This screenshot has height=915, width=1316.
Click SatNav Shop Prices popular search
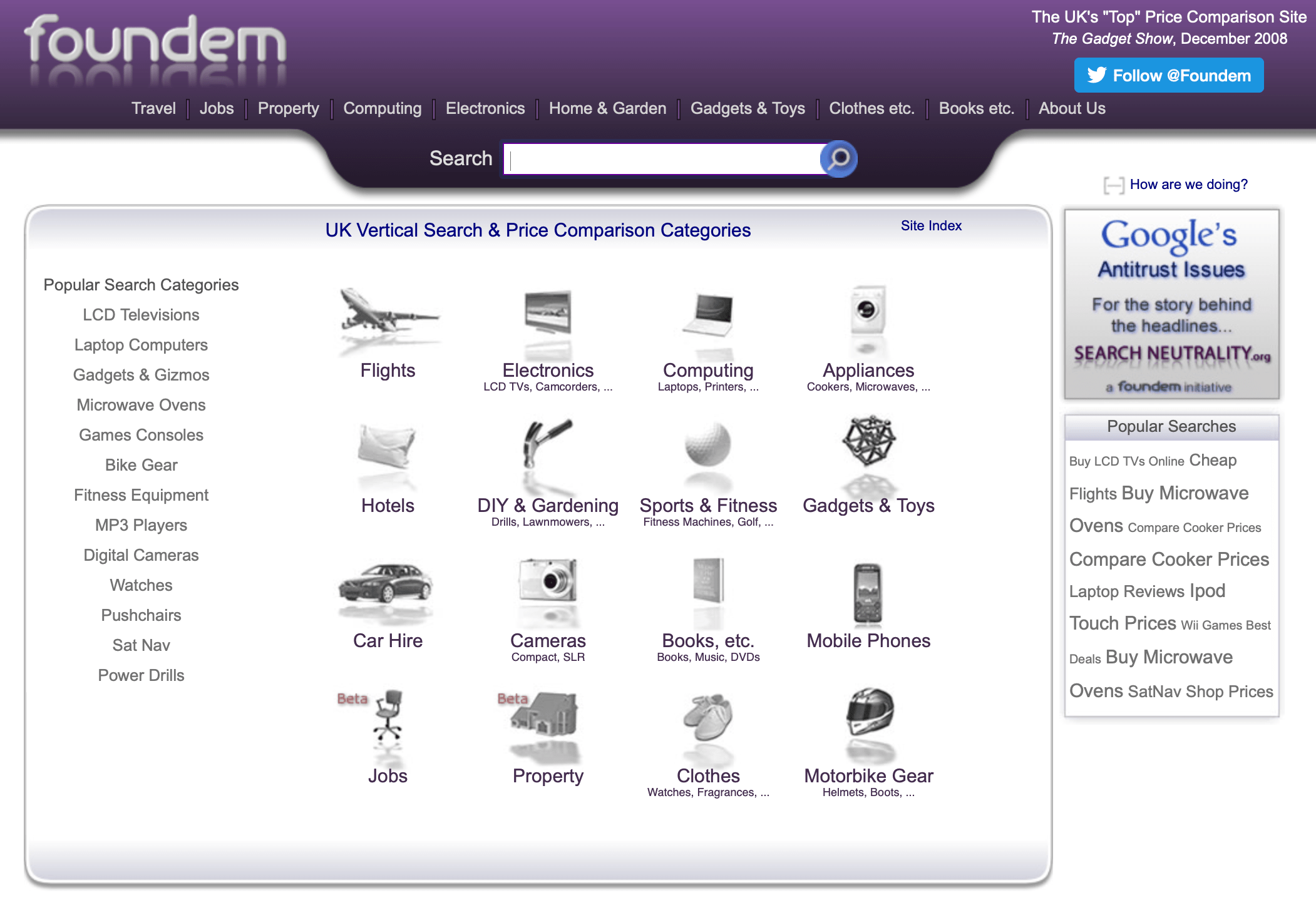(1200, 692)
